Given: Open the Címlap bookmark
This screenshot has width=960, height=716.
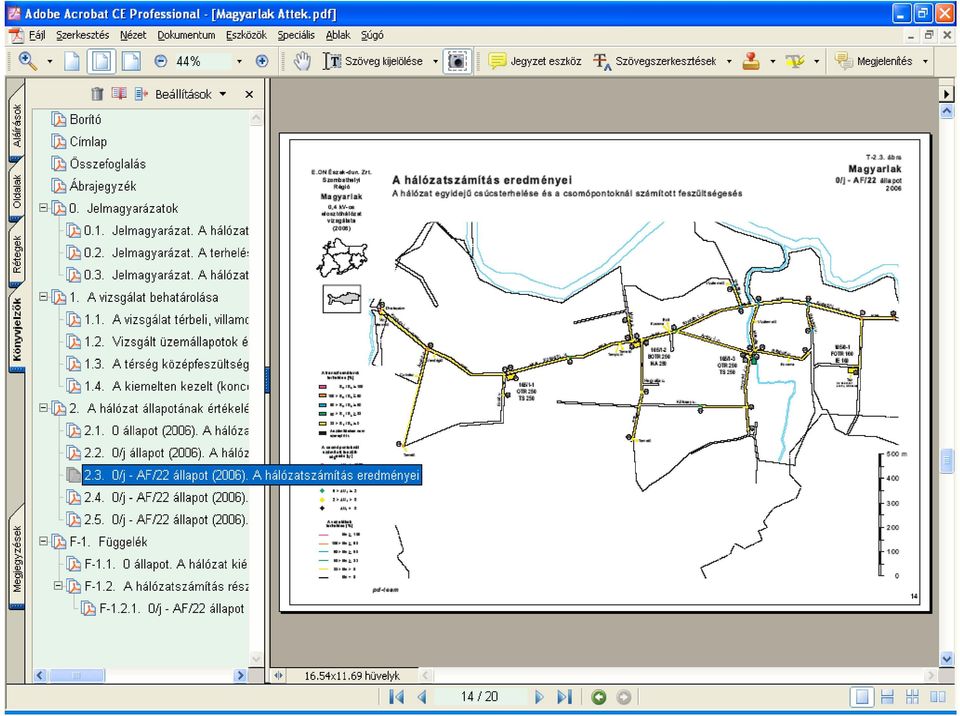Looking at the screenshot, I should pos(88,141).
